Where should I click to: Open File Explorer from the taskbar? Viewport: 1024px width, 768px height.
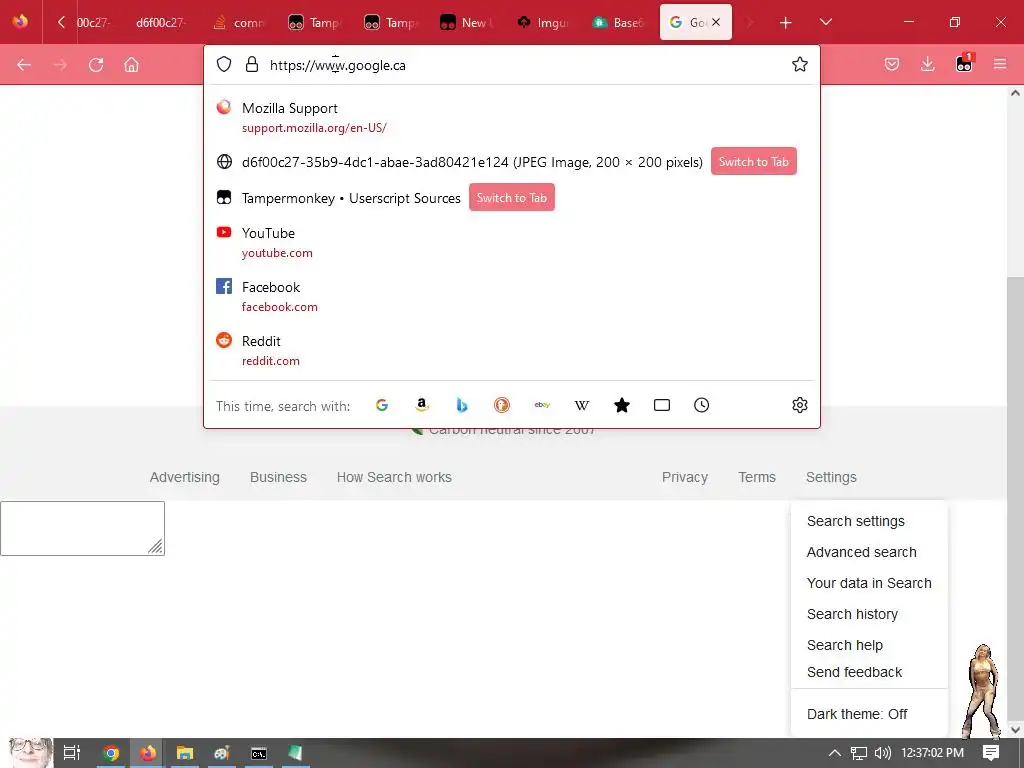pos(185,753)
